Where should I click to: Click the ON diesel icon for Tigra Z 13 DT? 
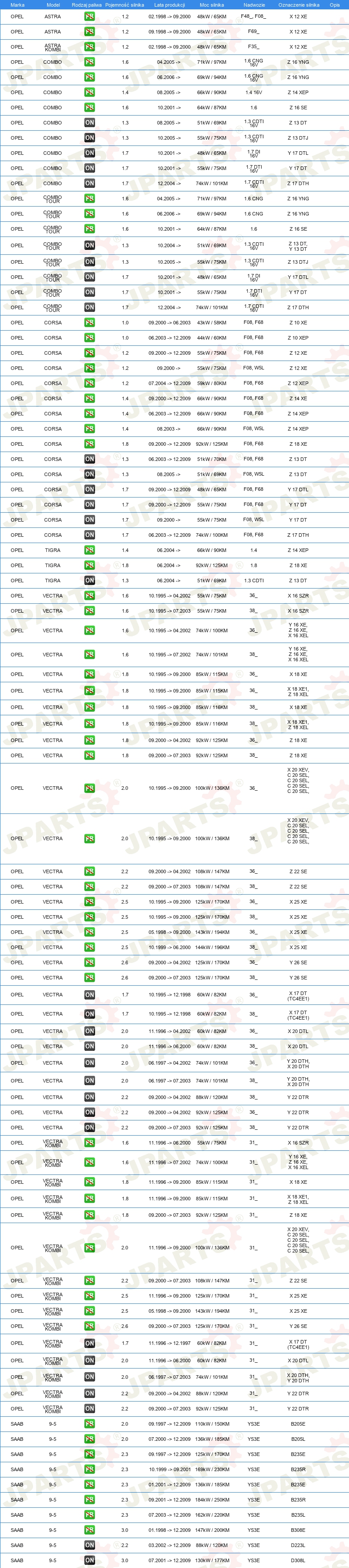tap(90, 581)
